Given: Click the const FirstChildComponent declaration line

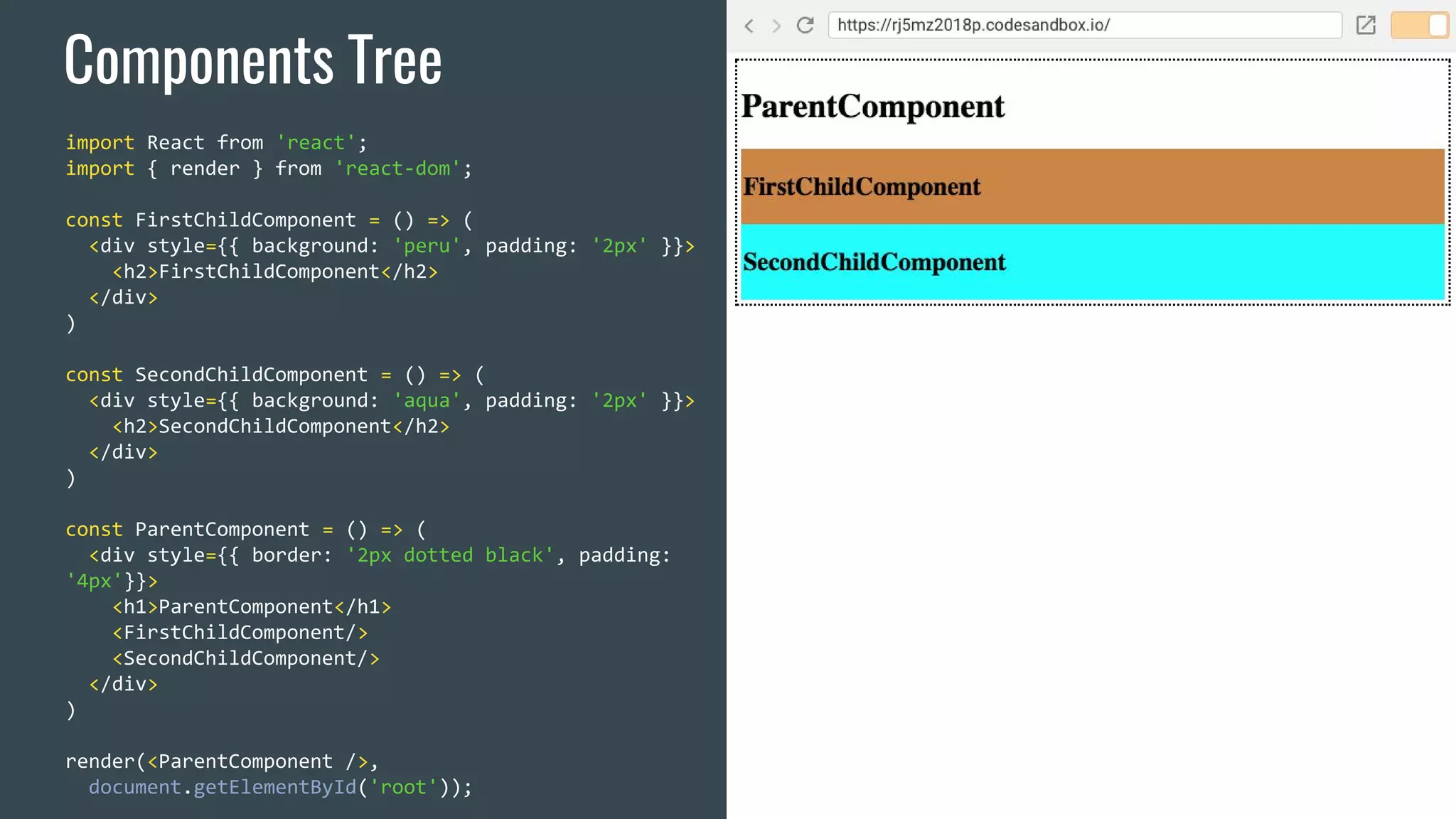Looking at the screenshot, I should point(269,220).
